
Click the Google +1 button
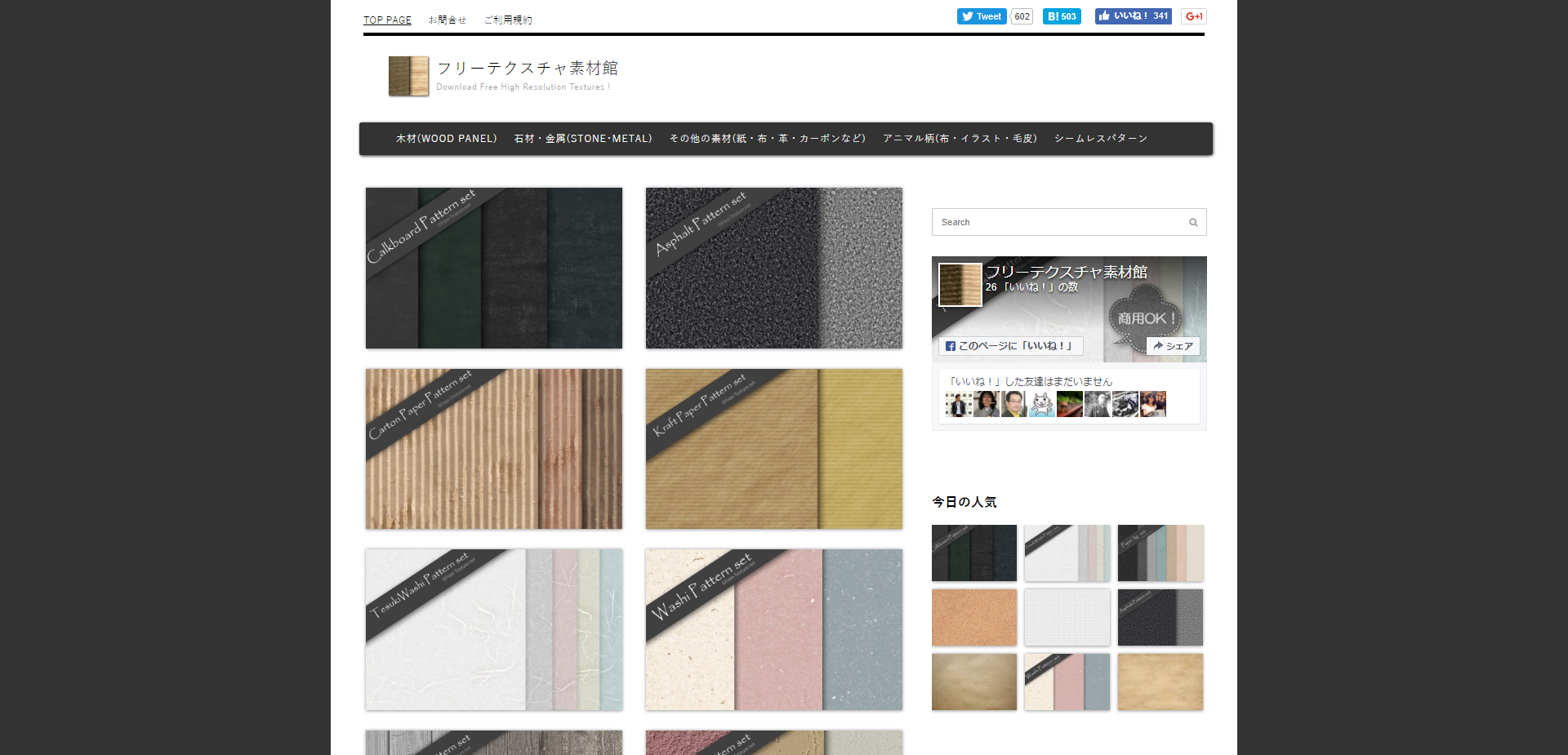[x=1193, y=16]
